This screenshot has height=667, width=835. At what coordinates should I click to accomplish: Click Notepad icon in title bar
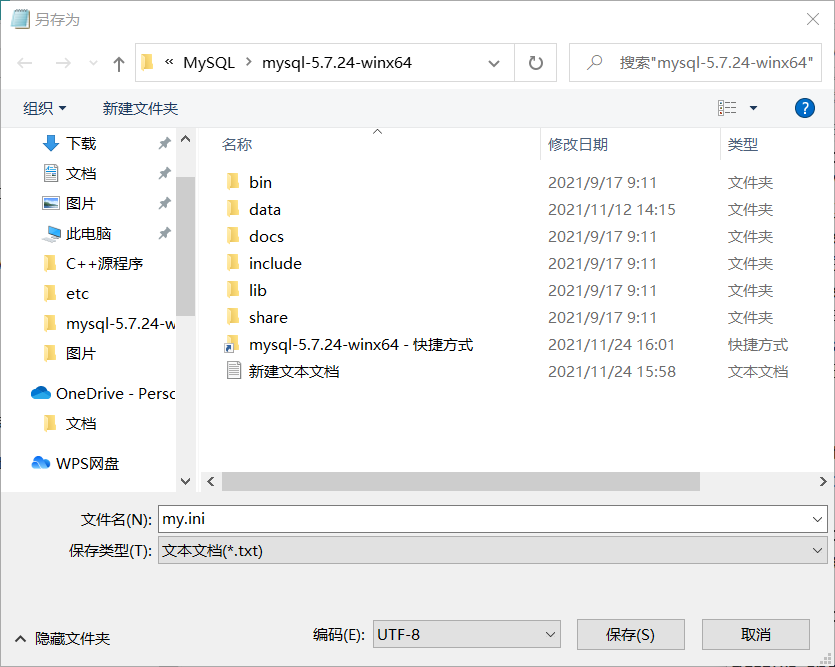(x=20, y=19)
